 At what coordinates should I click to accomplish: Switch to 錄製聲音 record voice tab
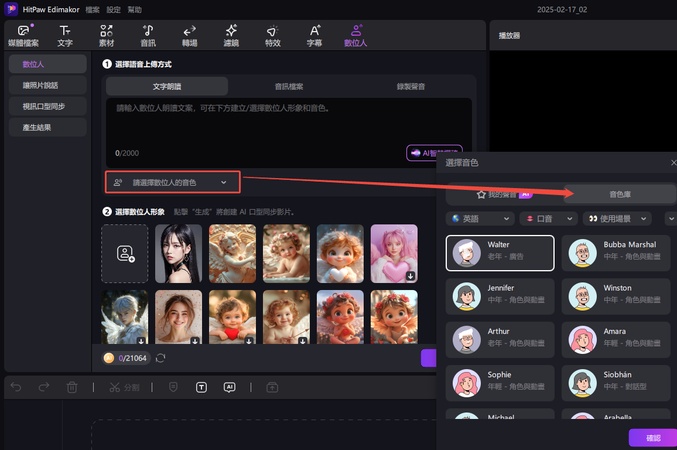[411, 86]
